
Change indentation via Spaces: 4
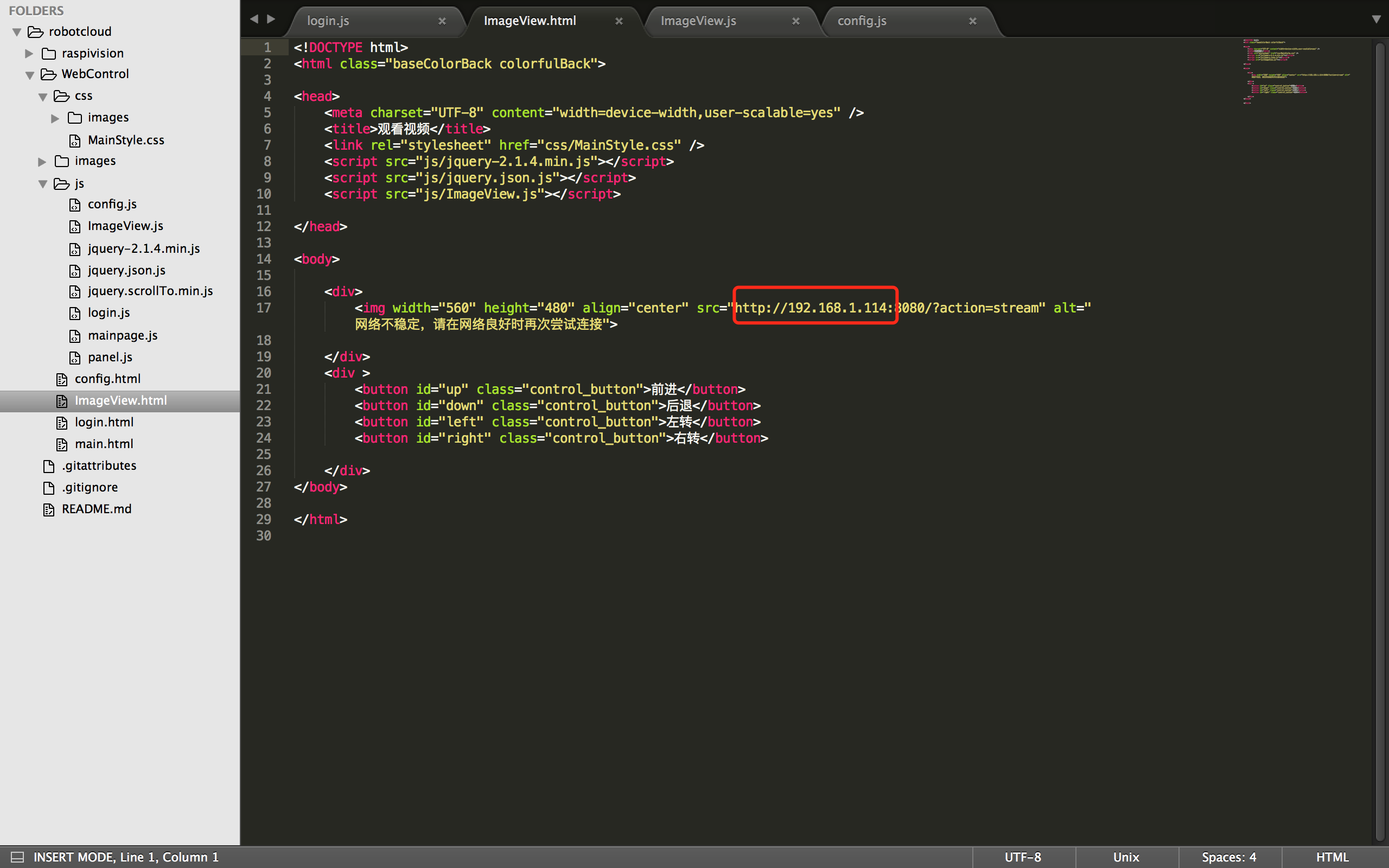click(x=1228, y=857)
